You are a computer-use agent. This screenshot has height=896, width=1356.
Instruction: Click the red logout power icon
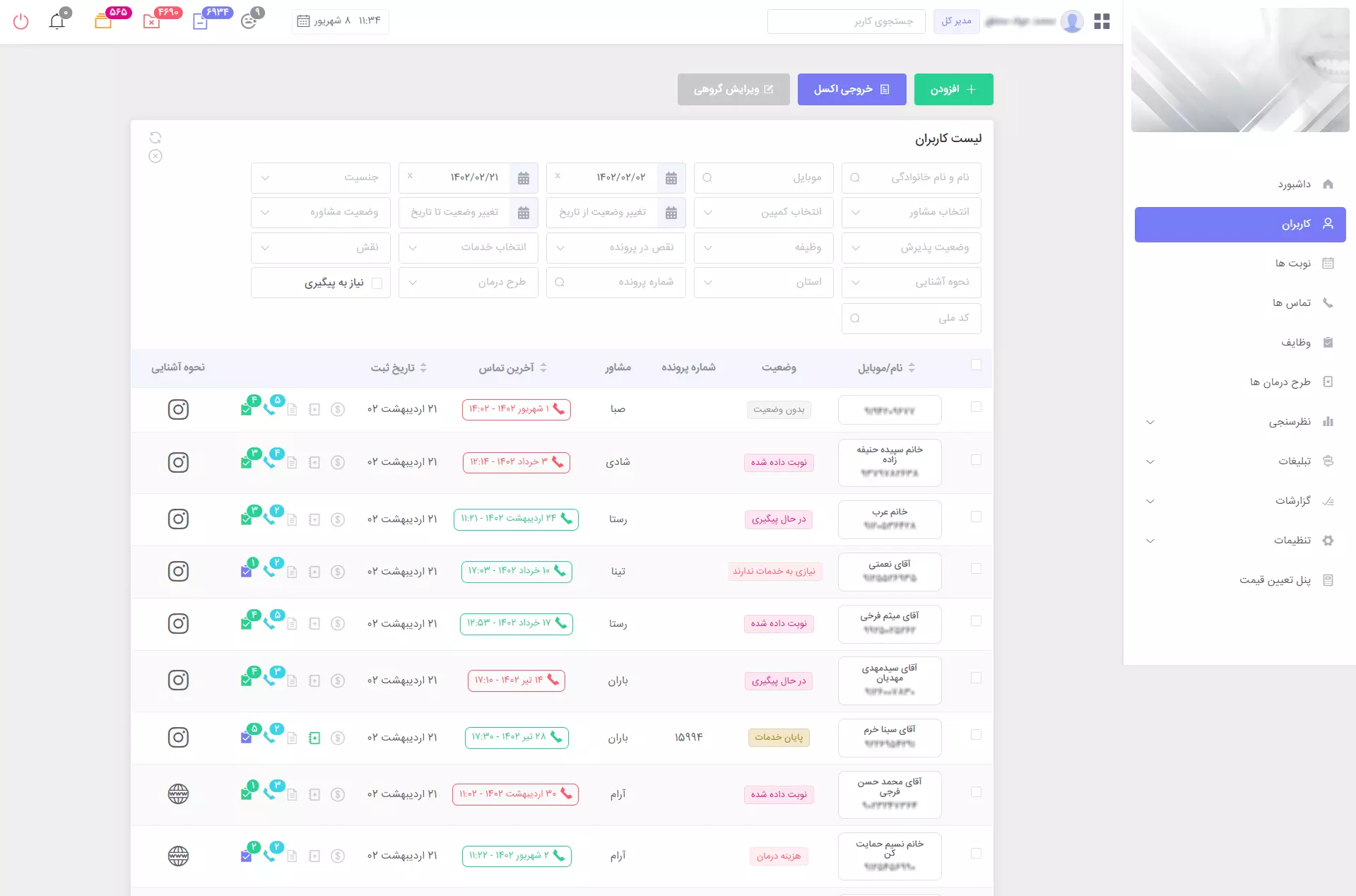tap(21, 21)
